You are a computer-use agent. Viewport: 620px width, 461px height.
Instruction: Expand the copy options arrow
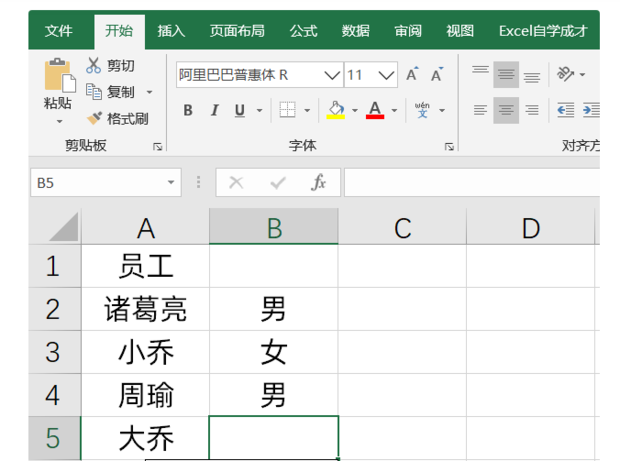[x=149, y=93]
